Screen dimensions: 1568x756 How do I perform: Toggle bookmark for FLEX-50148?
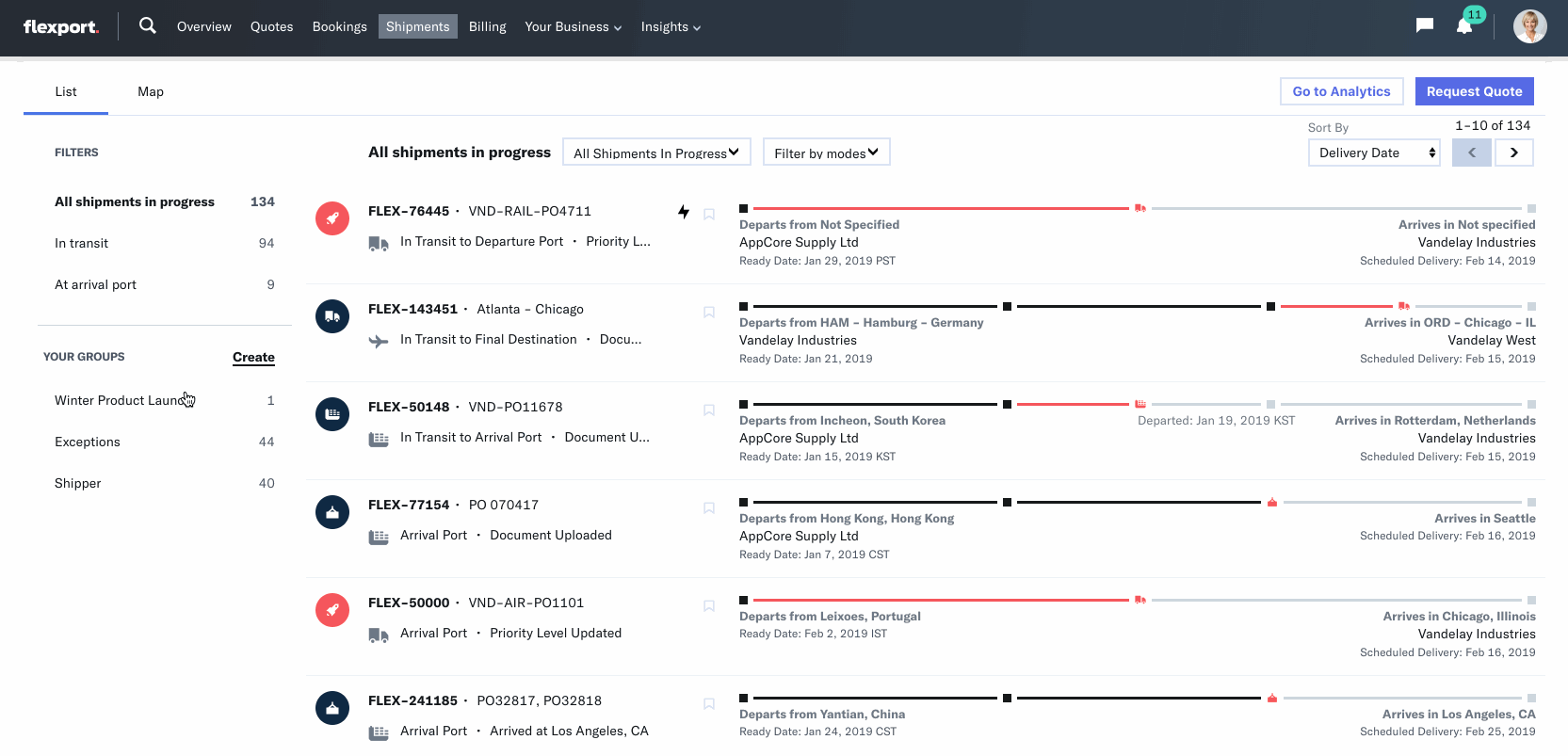click(x=709, y=410)
